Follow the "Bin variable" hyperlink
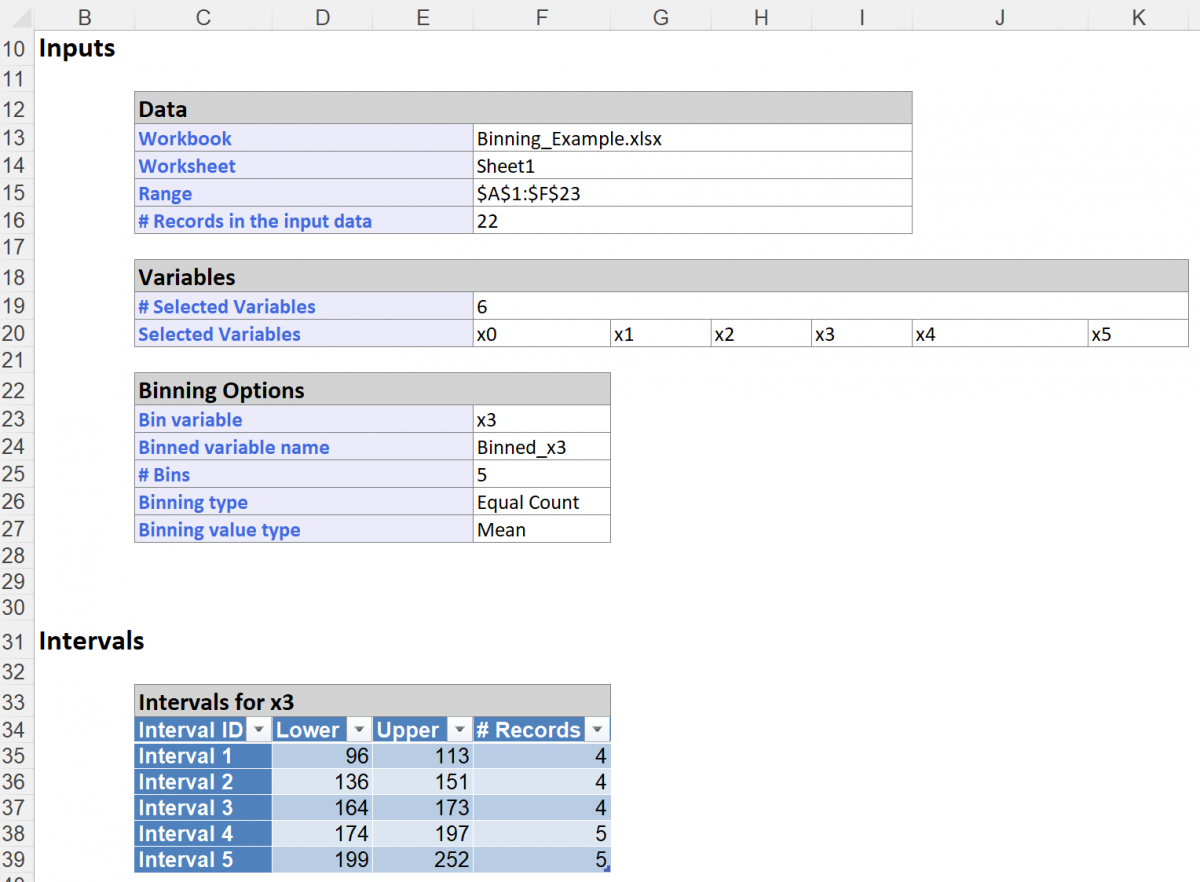 pos(190,420)
